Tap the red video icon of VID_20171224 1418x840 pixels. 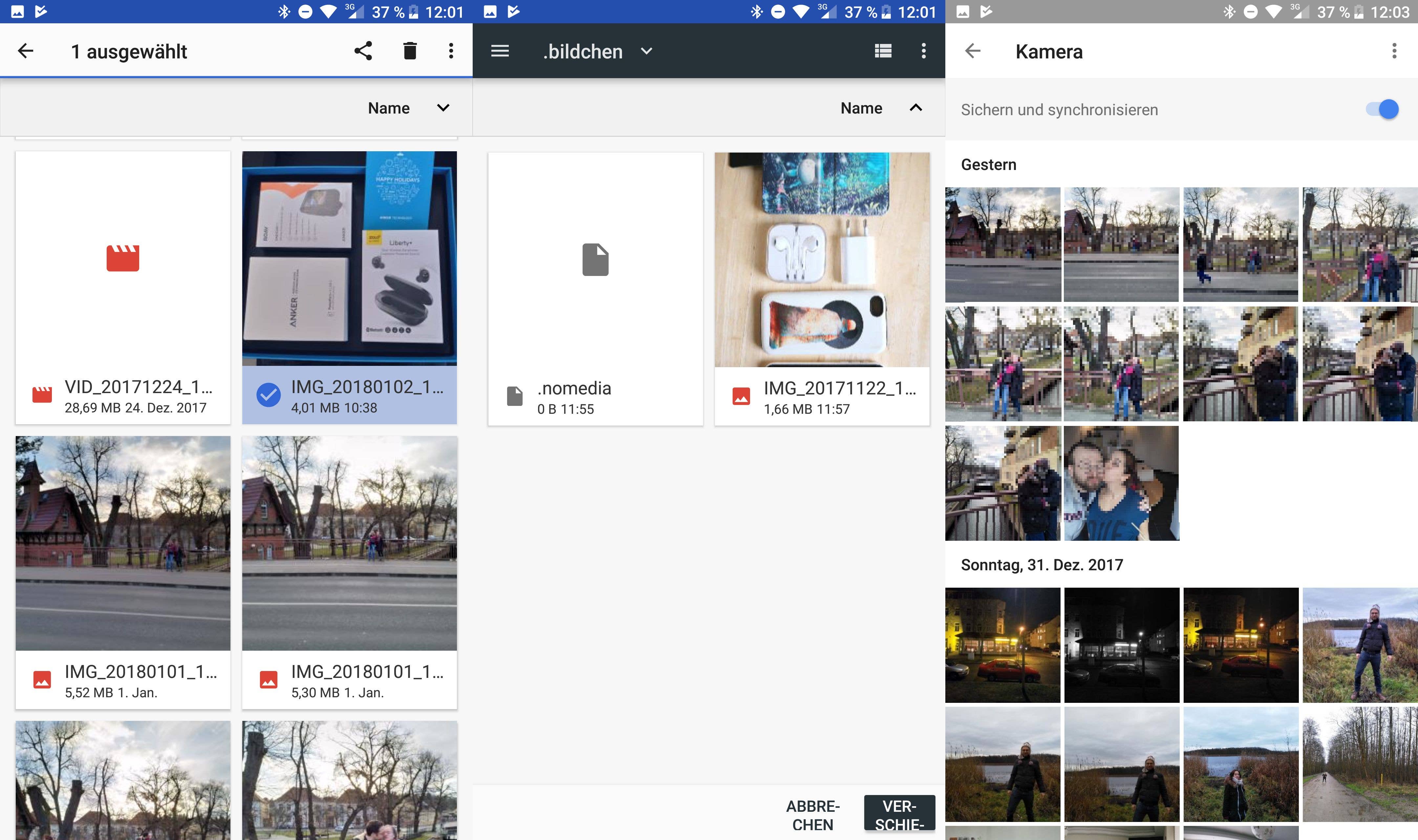(123, 258)
